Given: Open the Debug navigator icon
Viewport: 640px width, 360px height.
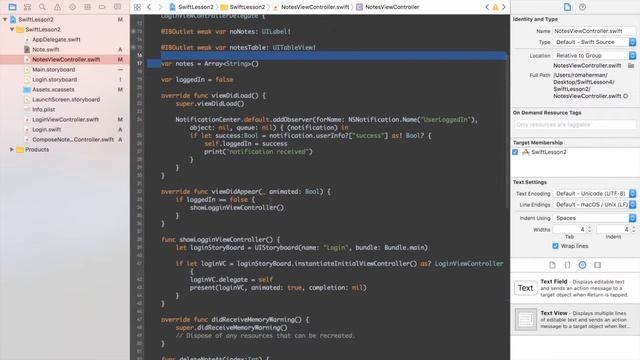Looking at the screenshot, I should [x=87, y=7].
